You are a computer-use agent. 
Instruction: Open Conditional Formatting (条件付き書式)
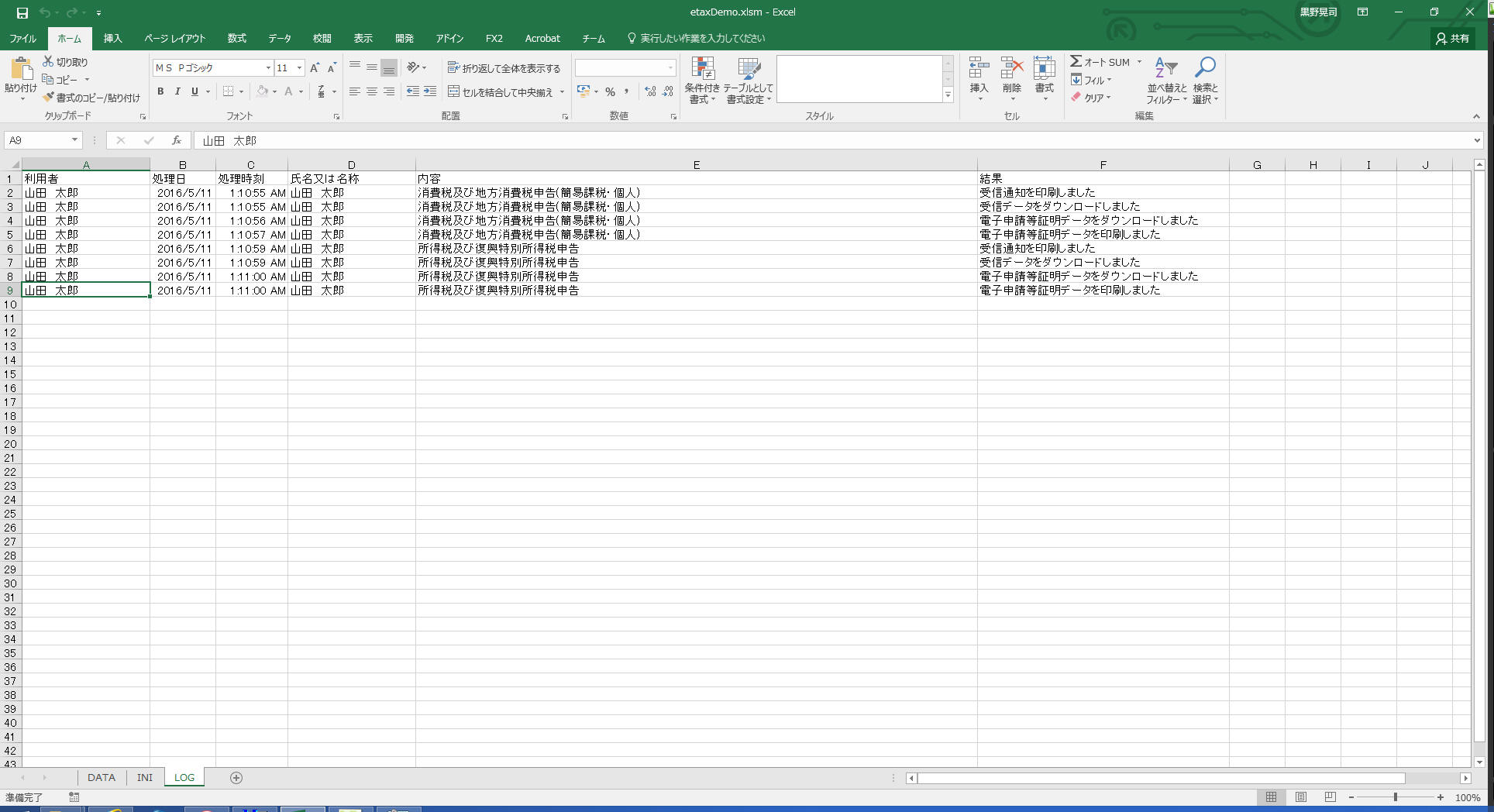click(702, 70)
